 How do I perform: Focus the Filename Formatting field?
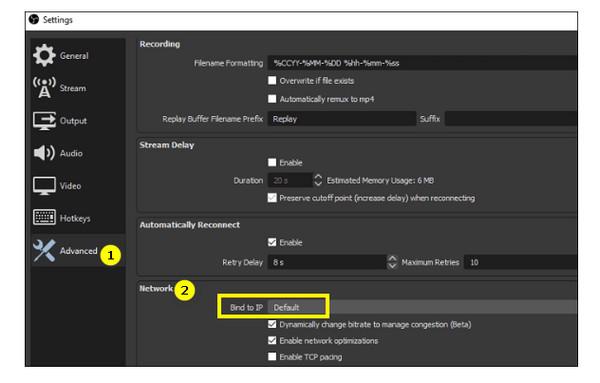click(x=422, y=63)
